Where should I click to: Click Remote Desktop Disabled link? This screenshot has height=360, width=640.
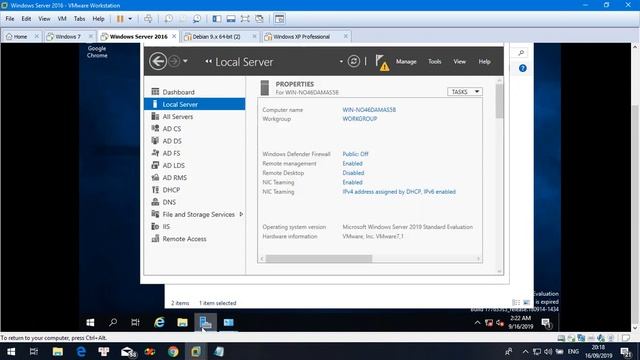353,173
